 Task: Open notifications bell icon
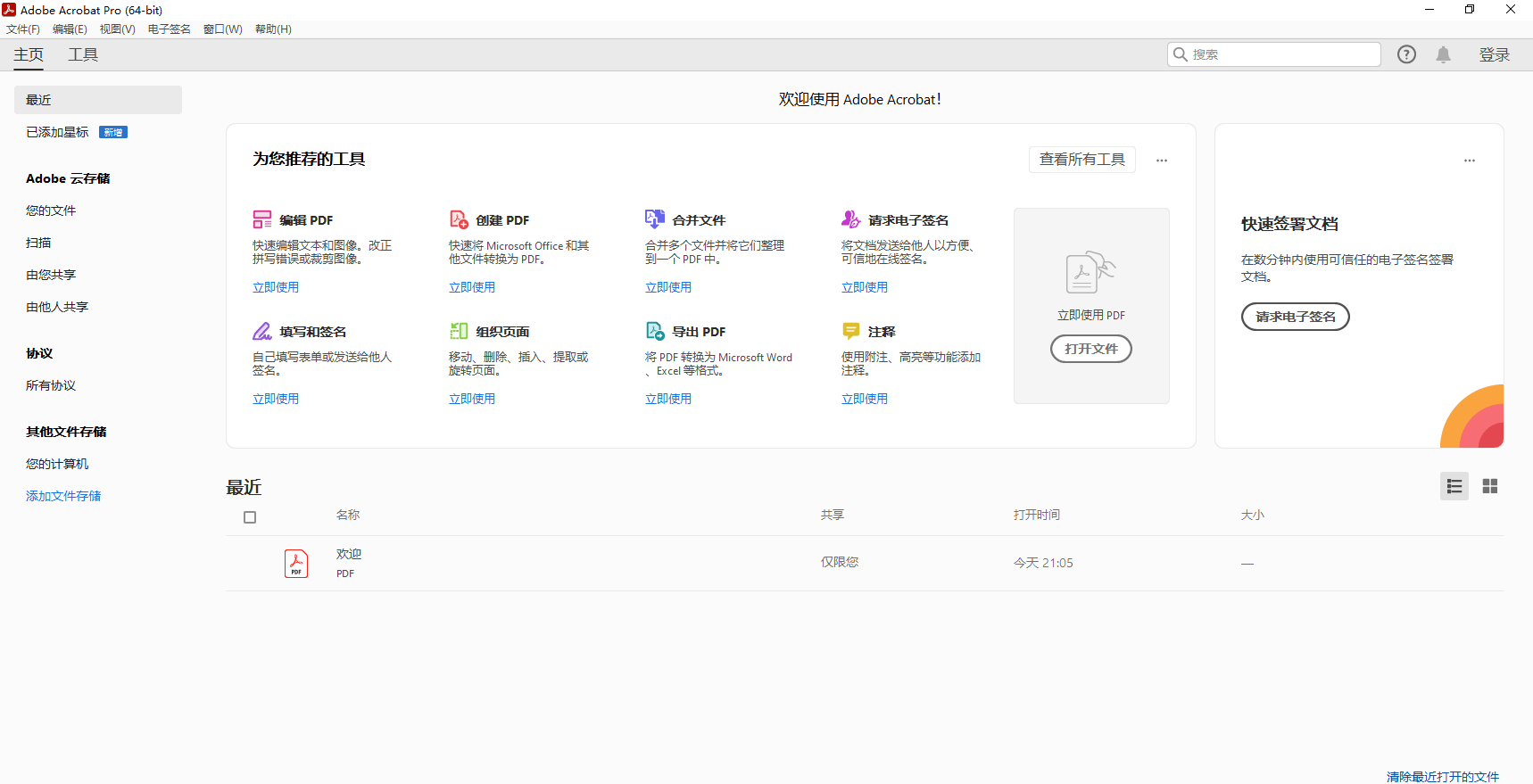[1443, 54]
